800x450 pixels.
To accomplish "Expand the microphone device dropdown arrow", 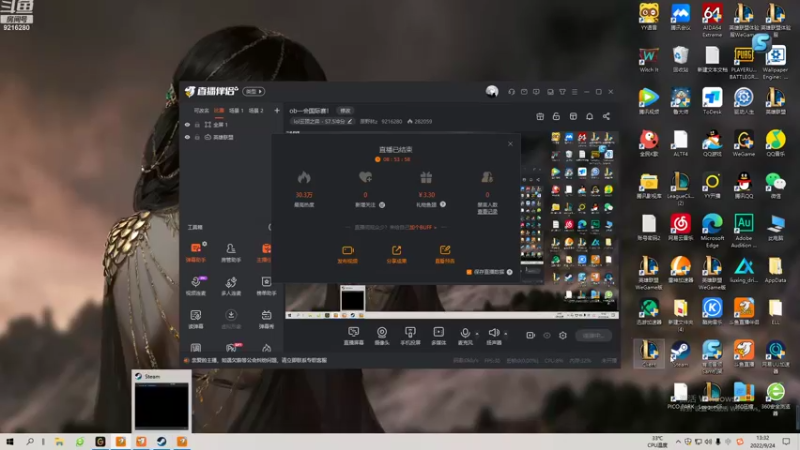I will coord(477,334).
